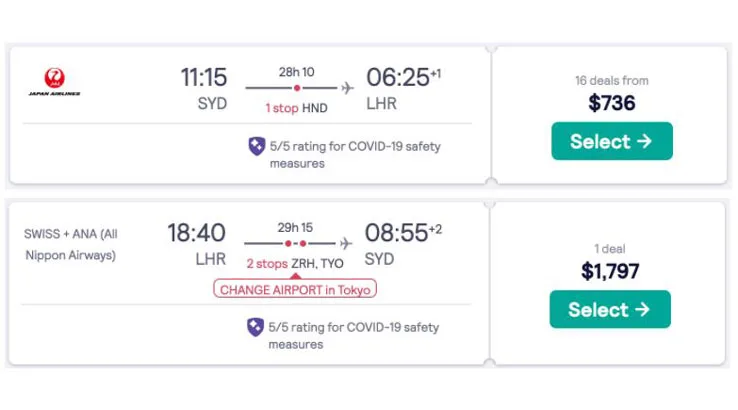Click the 16 deals from text
The width and height of the screenshot is (738, 410).
(x=611, y=81)
